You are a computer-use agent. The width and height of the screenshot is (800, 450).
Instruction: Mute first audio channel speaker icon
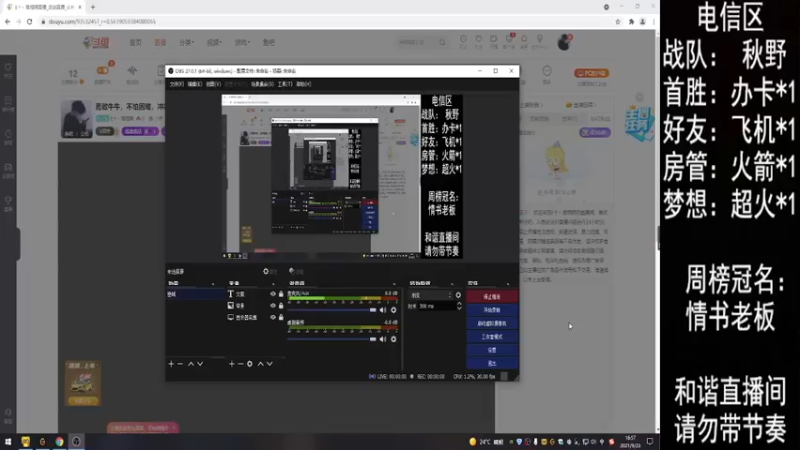[383, 310]
